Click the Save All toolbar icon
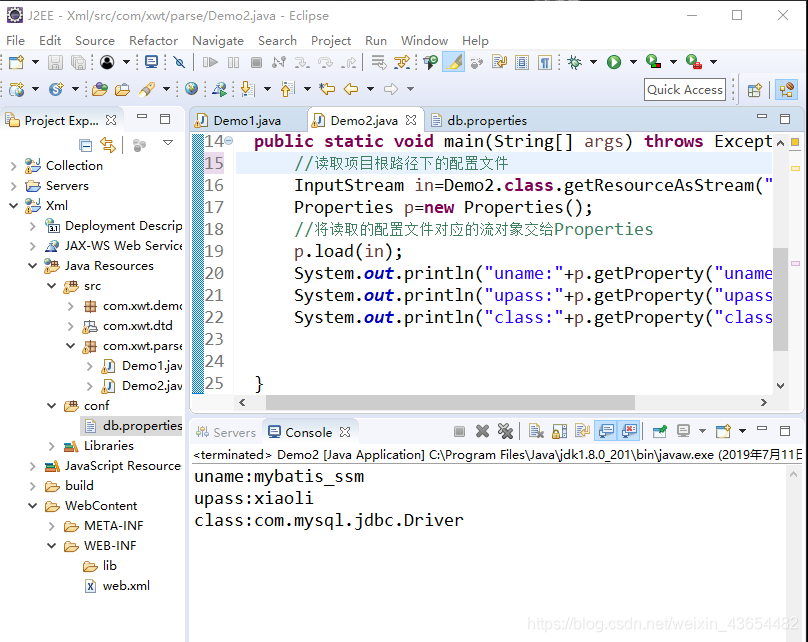This screenshot has width=808, height=642. point(78,62)
